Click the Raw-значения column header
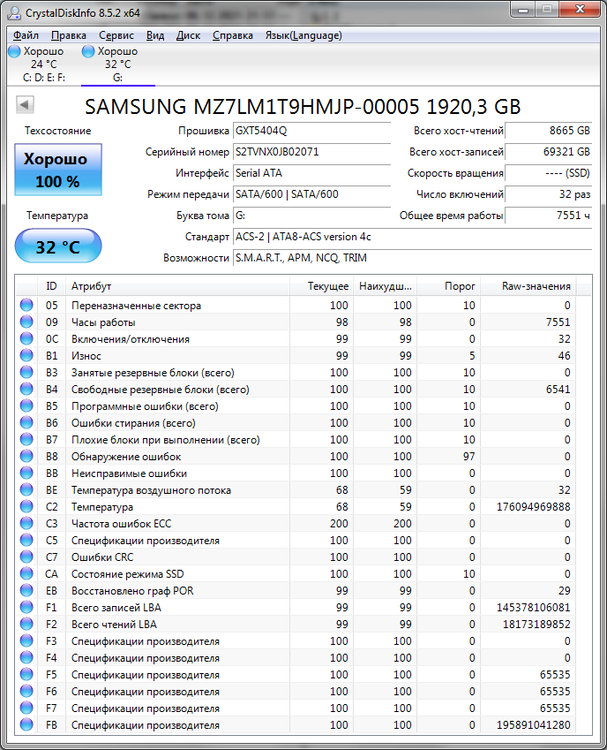Image resolution: width=607 pixels, height=750 pixels. (x=529, y=286)
